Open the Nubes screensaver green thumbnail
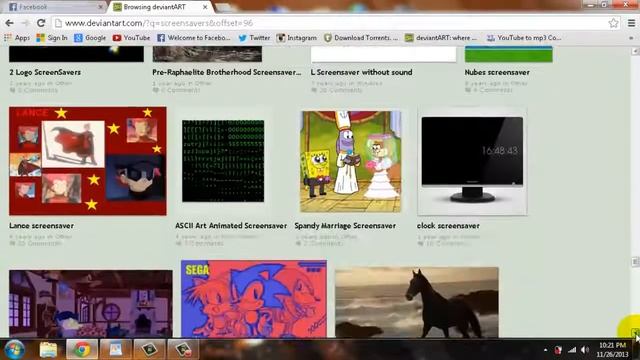This screenshot has width=640, height=360. point(509,54)
